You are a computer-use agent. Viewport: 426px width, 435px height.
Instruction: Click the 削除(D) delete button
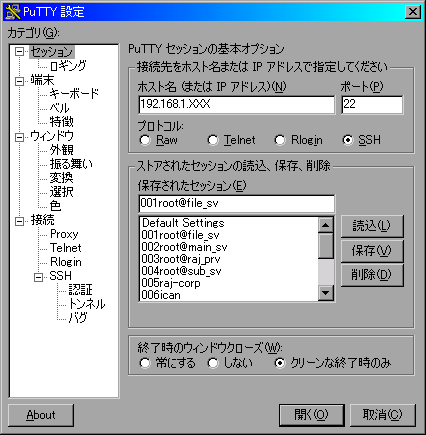click(372, 275)
